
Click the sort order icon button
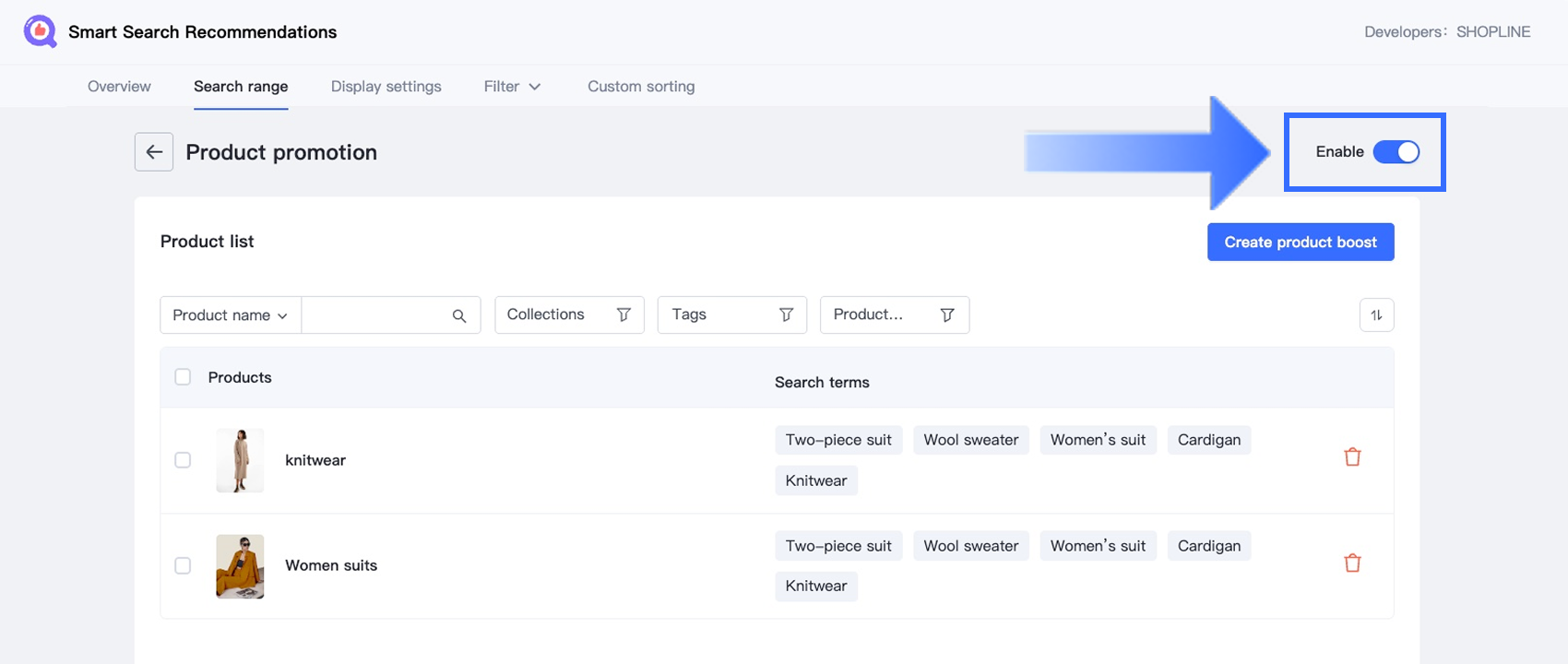1376,315
